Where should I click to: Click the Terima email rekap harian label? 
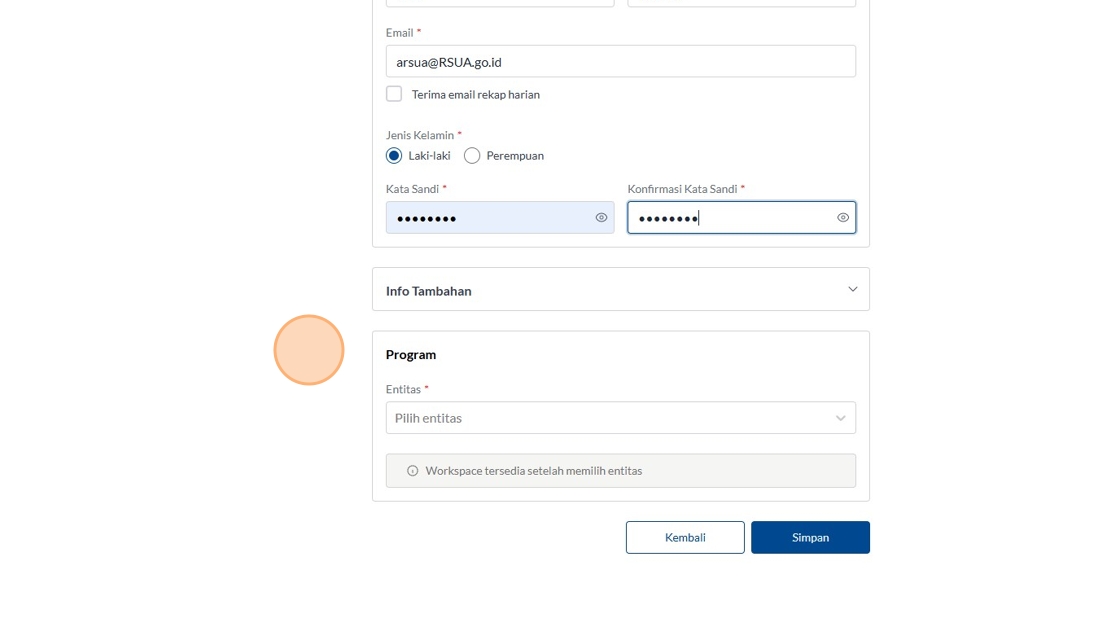tap(476, 95)
